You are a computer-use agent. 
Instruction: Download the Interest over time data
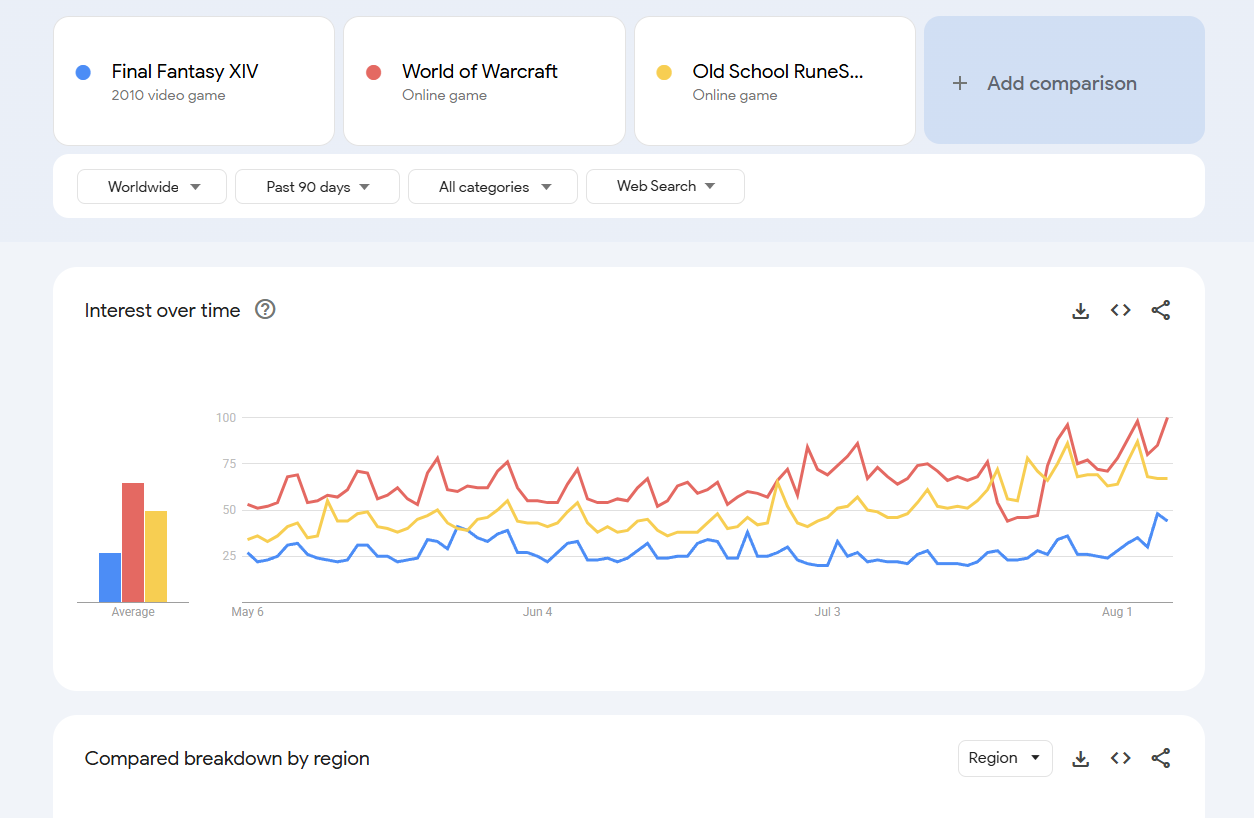click(x=1080, y=311)
